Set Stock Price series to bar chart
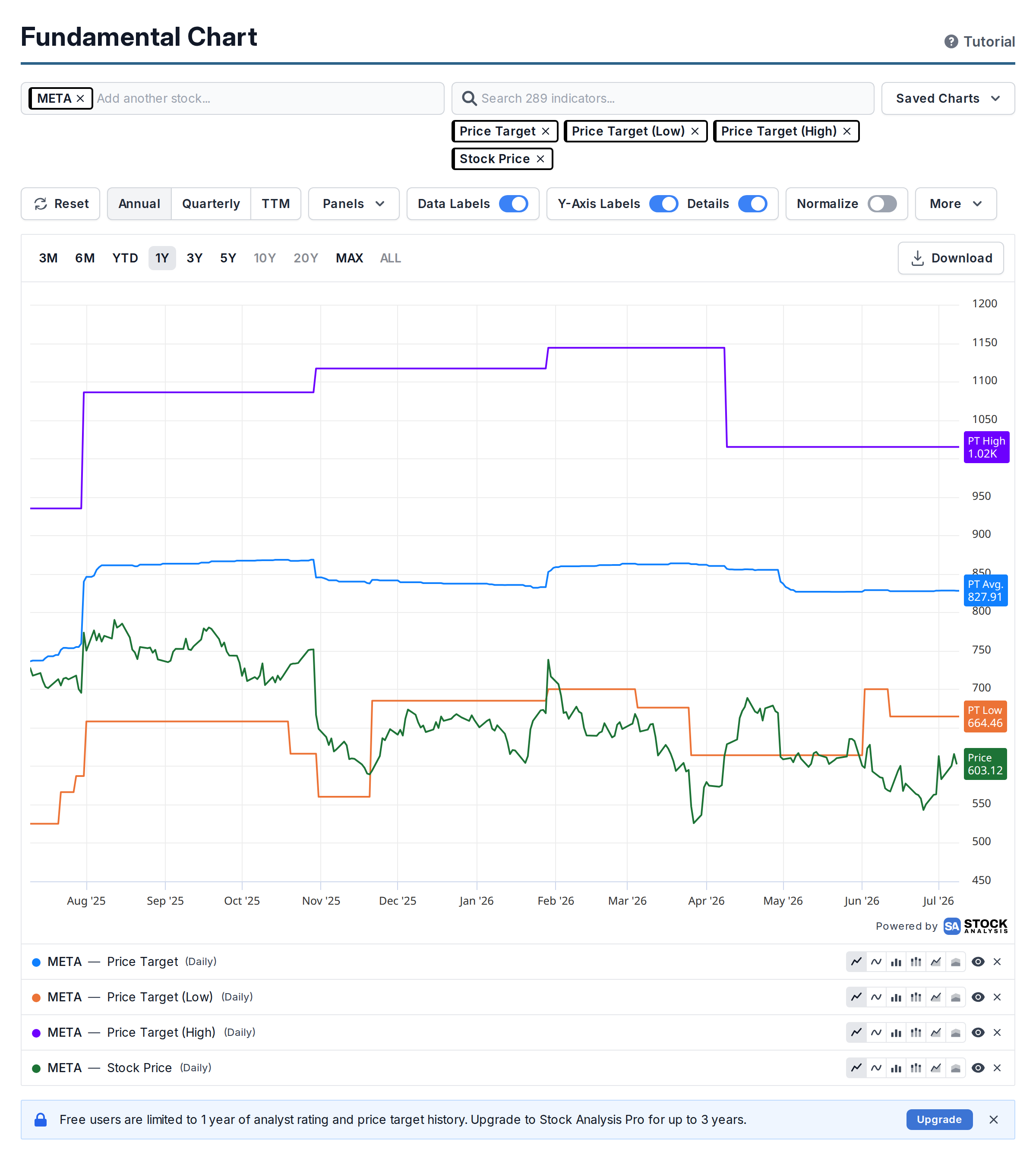This screenshot has height=1174, width=1036. (x=896, y=1068)
